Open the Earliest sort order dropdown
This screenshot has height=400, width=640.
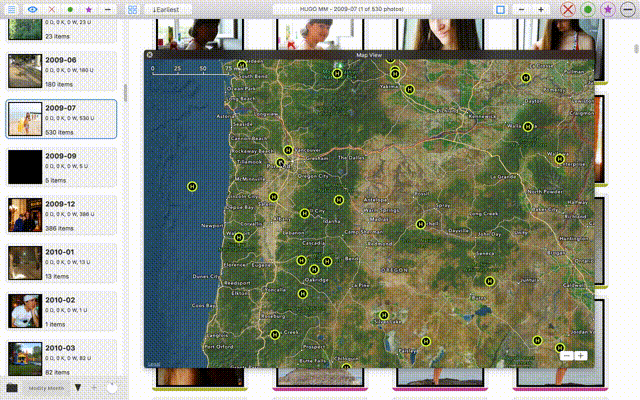(x=166, y=9)
